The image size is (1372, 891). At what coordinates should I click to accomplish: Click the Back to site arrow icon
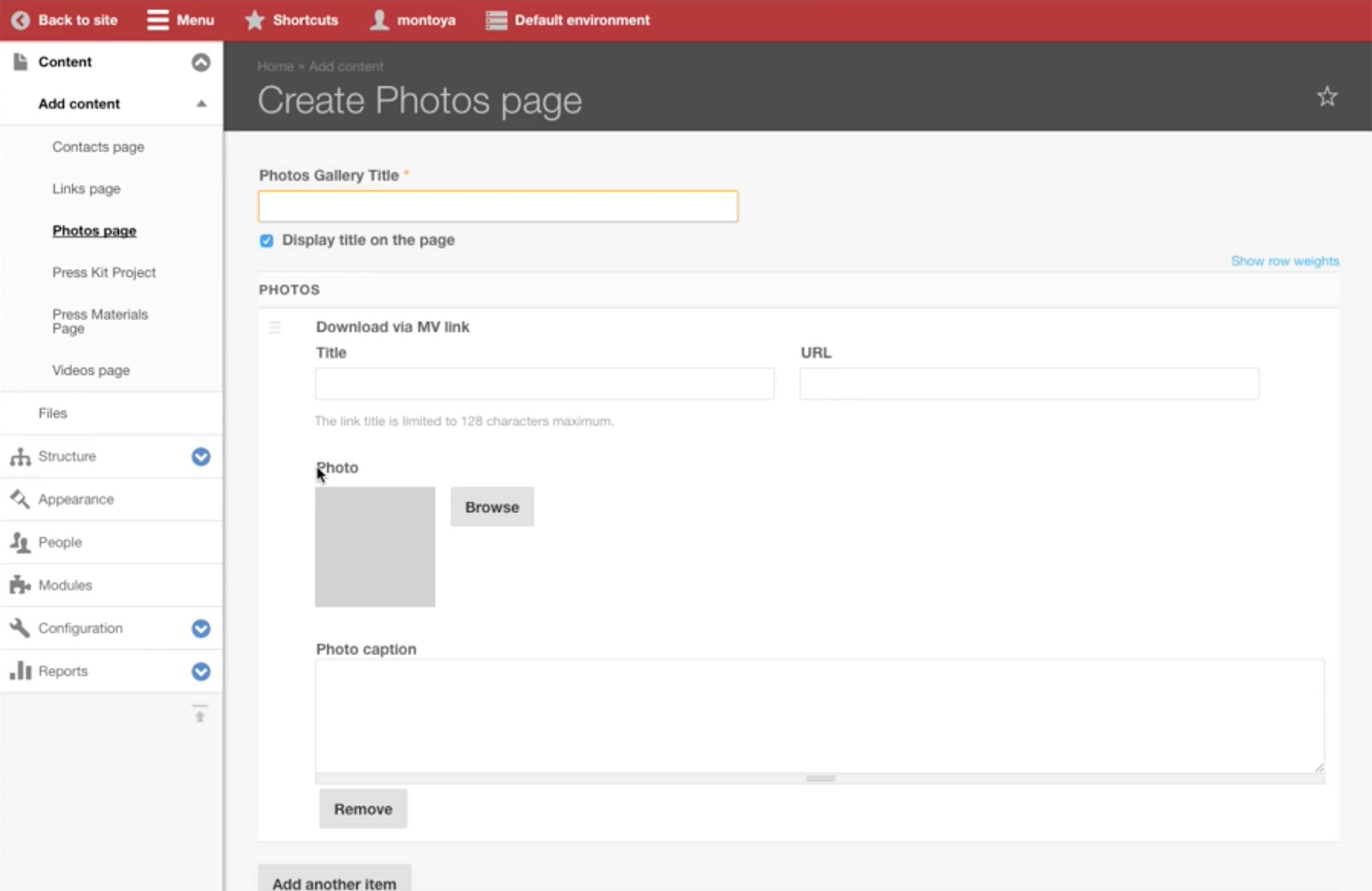[20, 20]
